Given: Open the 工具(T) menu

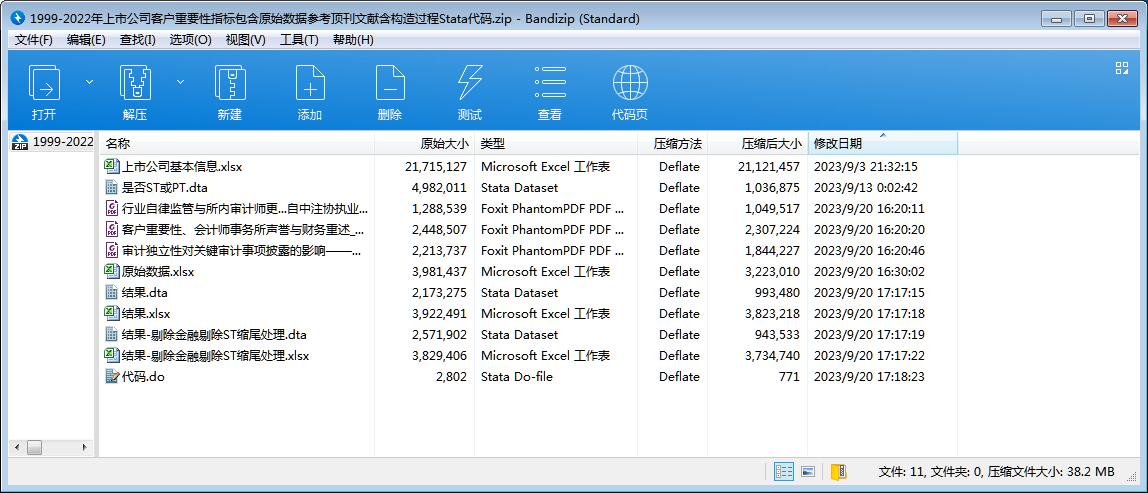Looking at the screenshot, I should tap(299, 40).
